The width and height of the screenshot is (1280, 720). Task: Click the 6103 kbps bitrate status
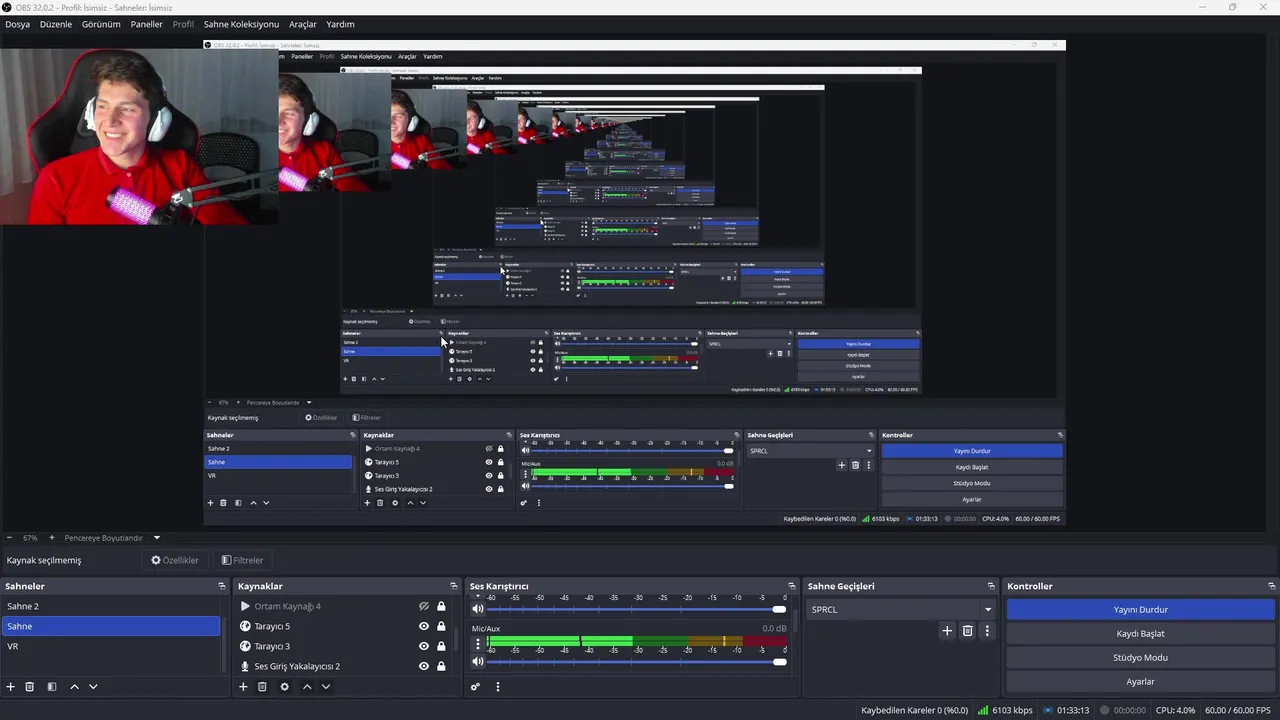coord(1005,710)
